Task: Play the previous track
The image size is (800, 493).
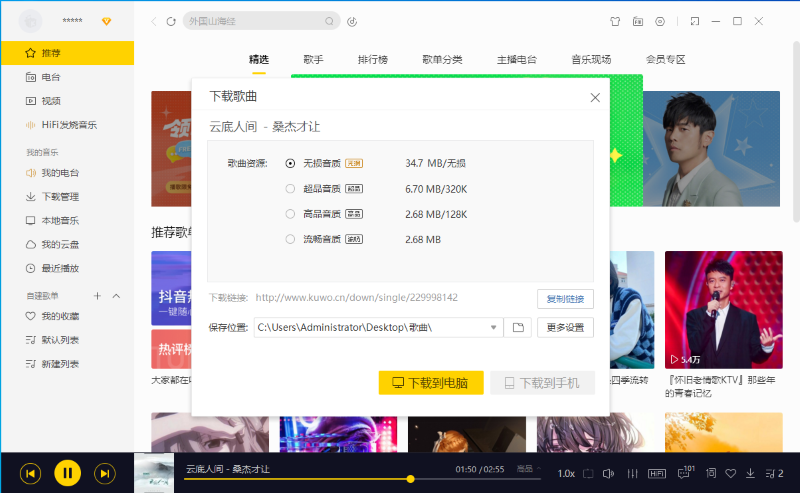Action: 31,474
